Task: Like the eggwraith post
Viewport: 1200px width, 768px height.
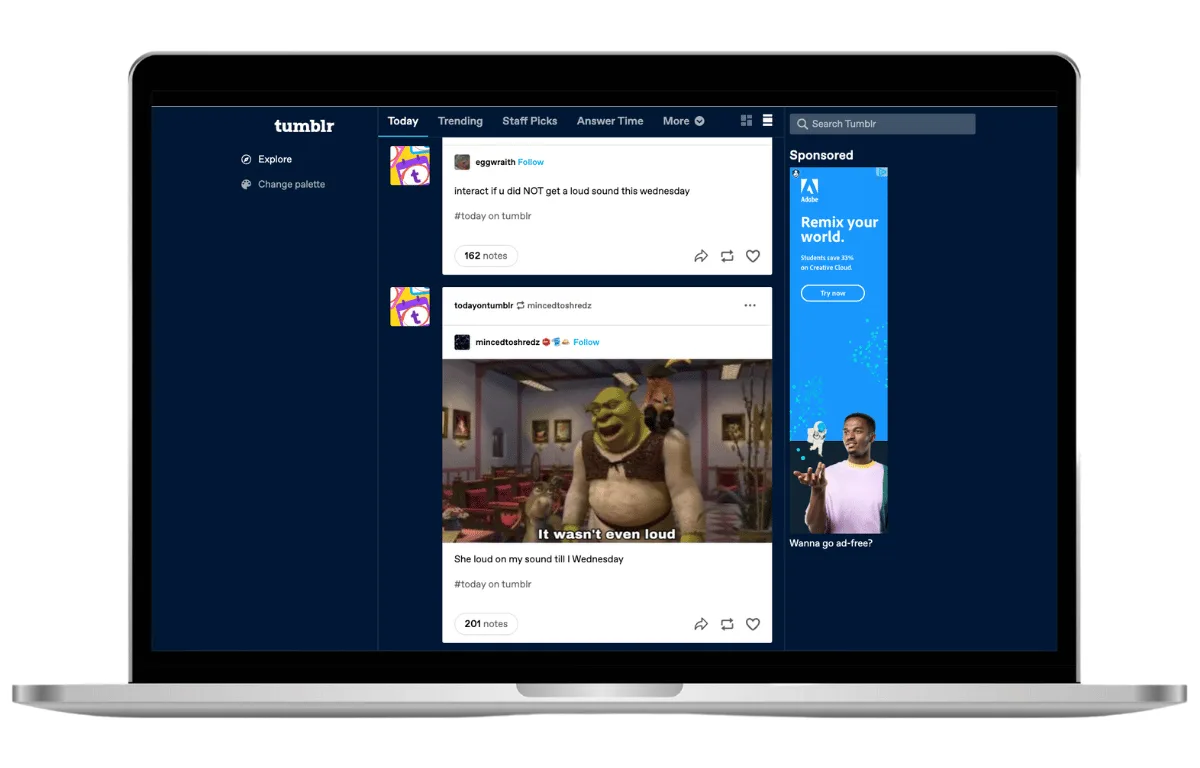Action: coord(753,256)
